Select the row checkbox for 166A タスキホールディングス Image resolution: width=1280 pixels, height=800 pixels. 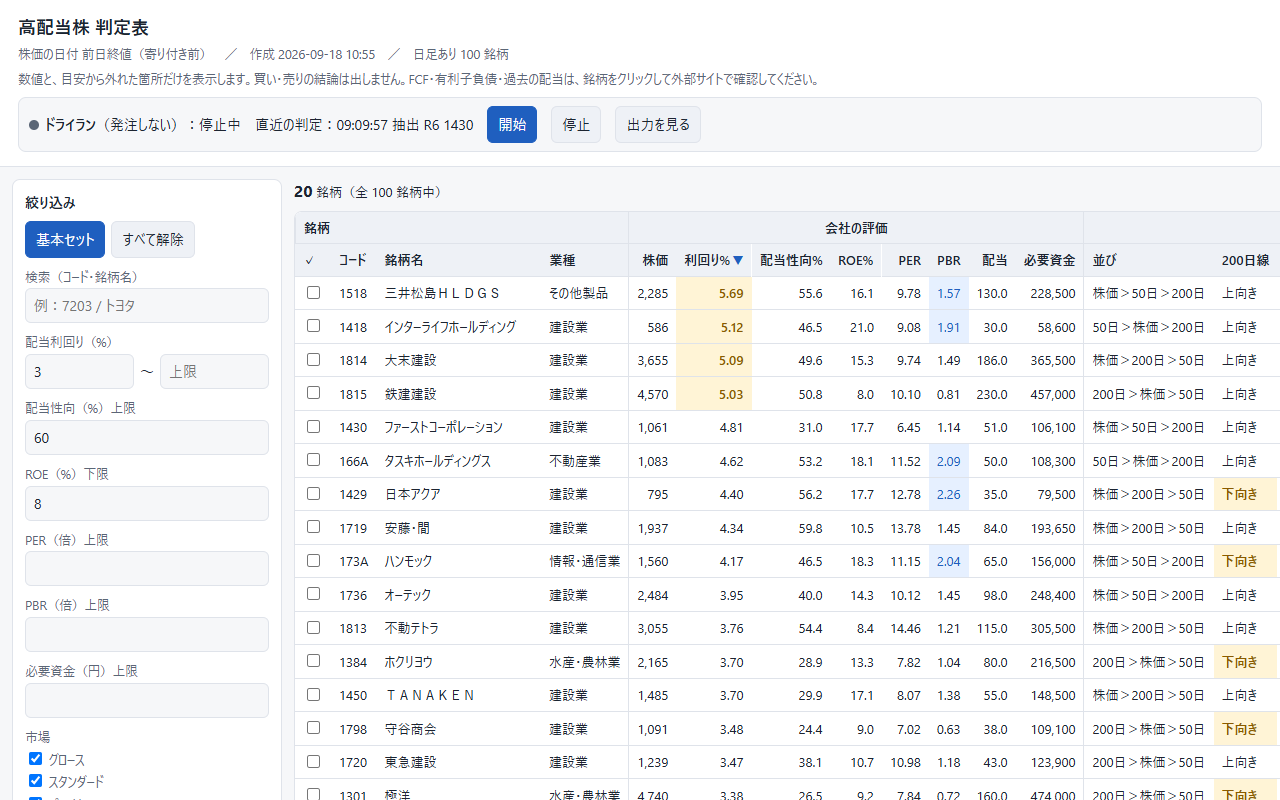click(x=314, y=460)
